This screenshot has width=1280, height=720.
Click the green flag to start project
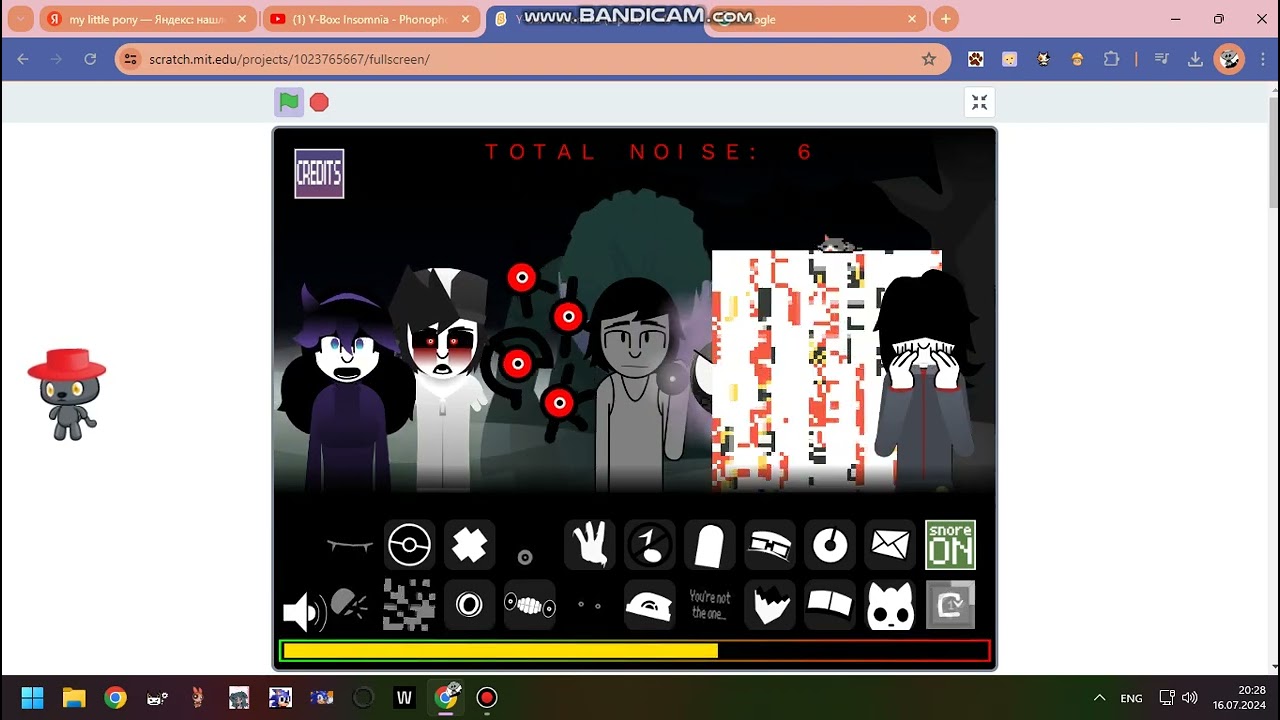coord(289,102)
